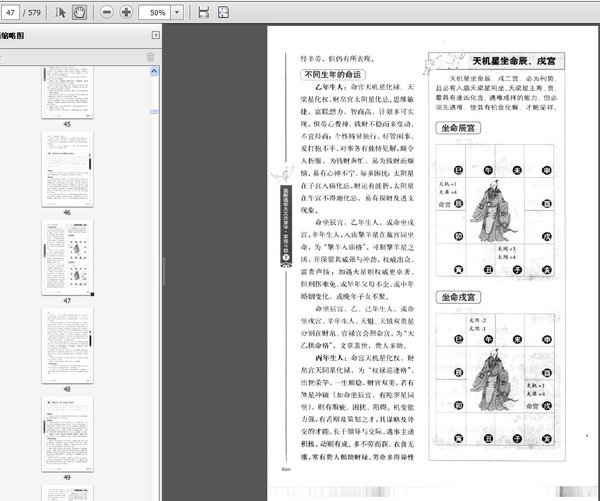Open page 46 thumbnail
Image resolution: width=600 pixels, height=501 pixels.
pyautogui.click(x=67, y=169)
